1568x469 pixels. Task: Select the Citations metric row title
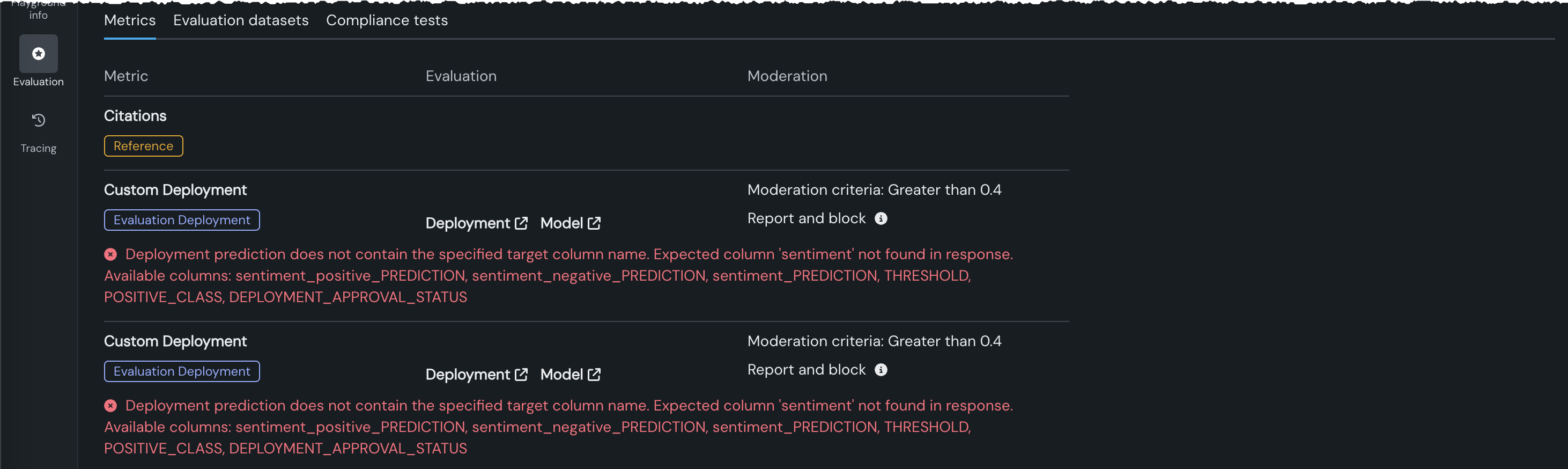[x=135, y=116]
